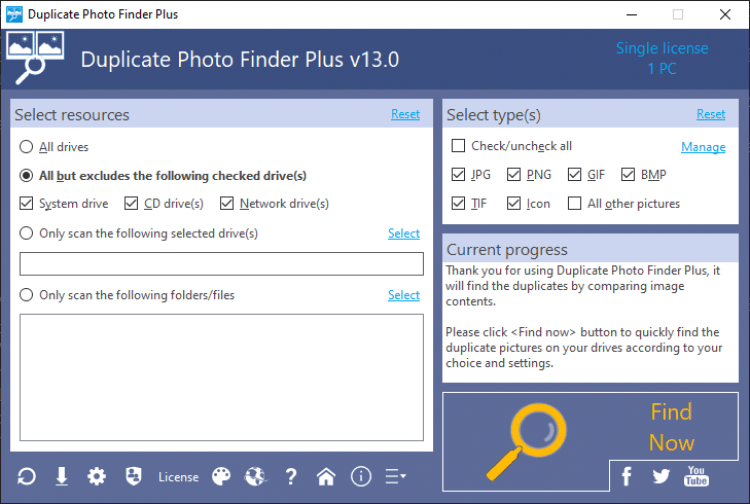Click the selected drives text field
Viewport: 750px width, 504px height.
click(x=221, y=264)
